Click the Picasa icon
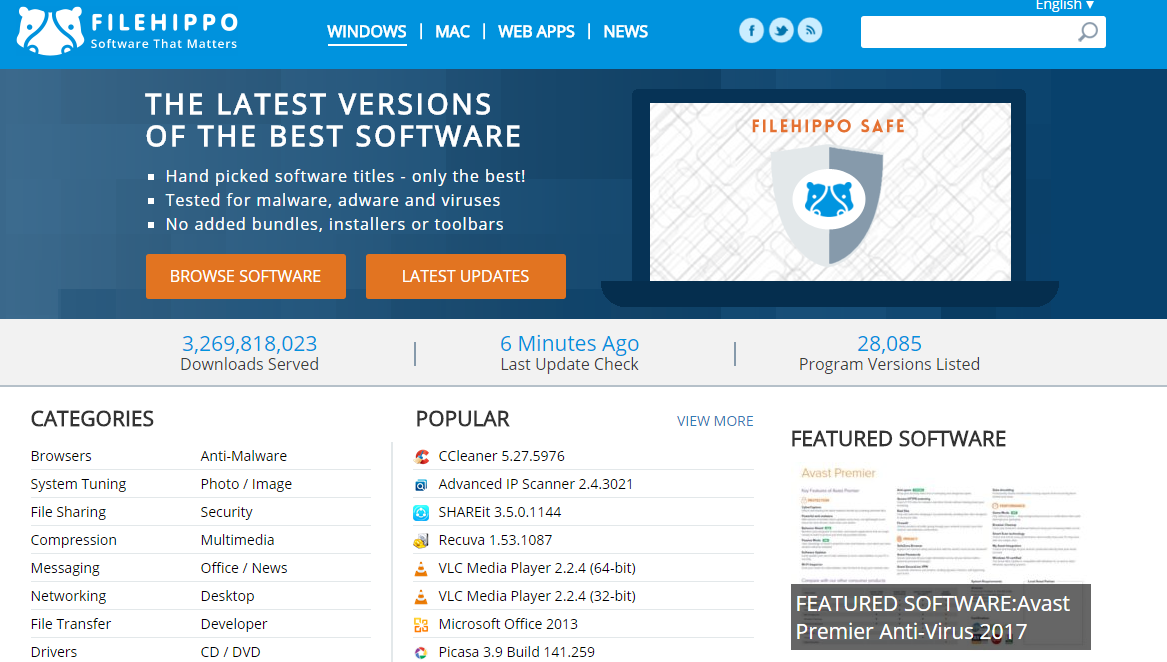 click(x=422, y=651)
